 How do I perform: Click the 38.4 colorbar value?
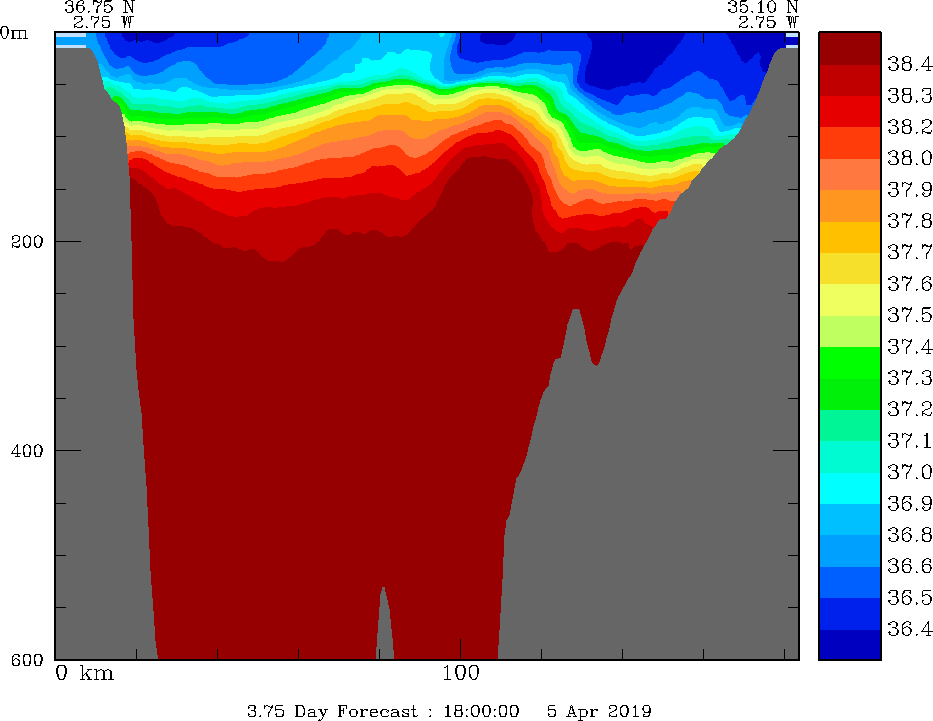(x=909, y=64)
